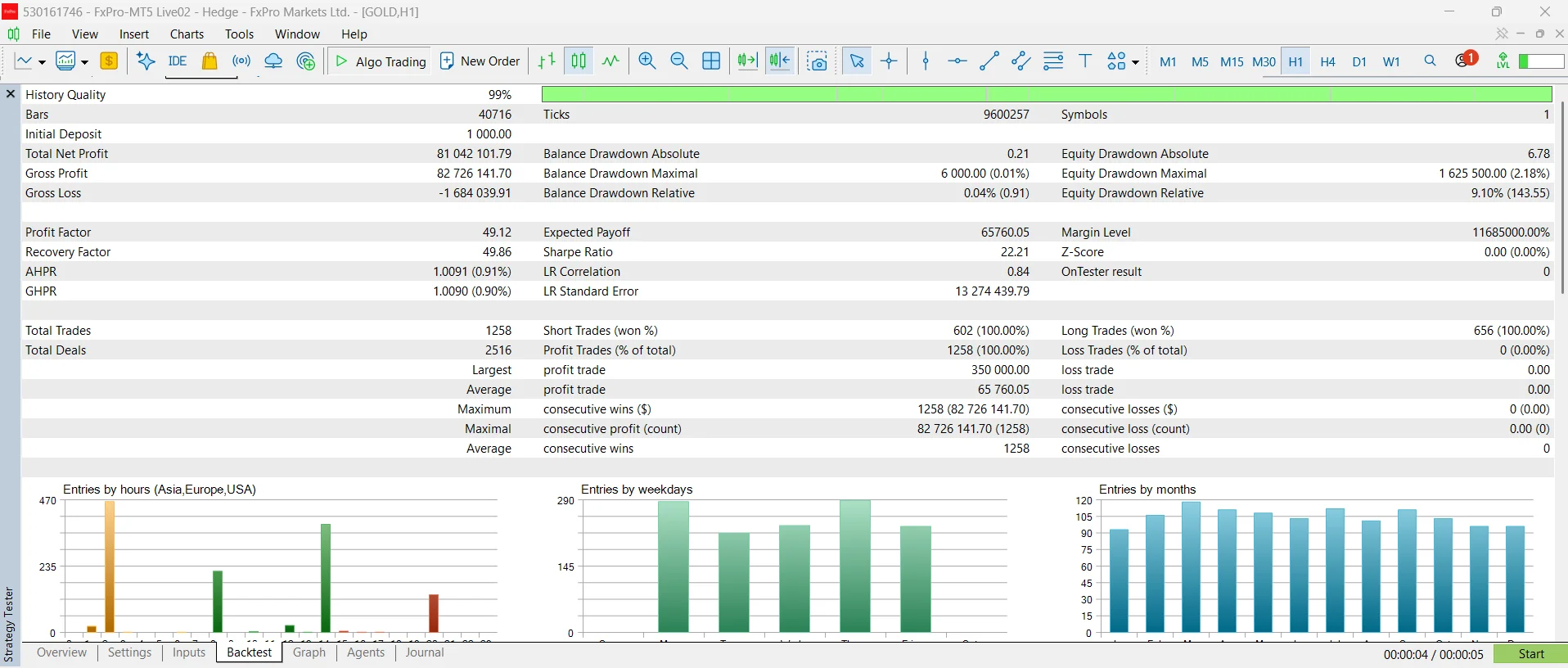The image size is (1568, 668).
Task: Select the text label tool
Action: (x=1085, y=61)
